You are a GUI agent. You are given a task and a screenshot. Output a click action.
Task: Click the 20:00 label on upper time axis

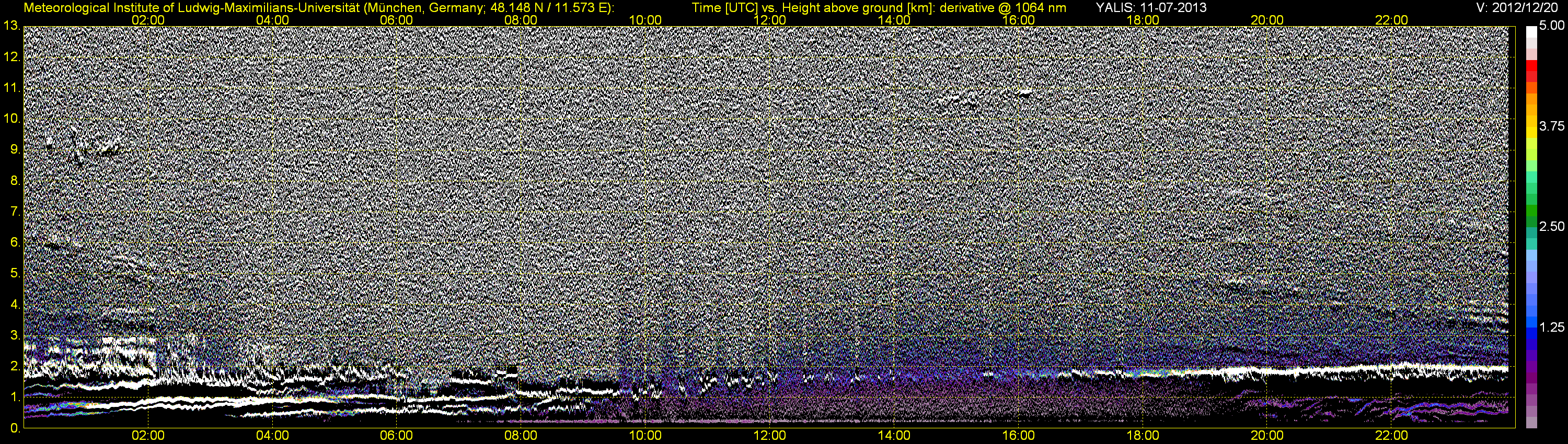pyautogui.click(x=1267, y=20)
